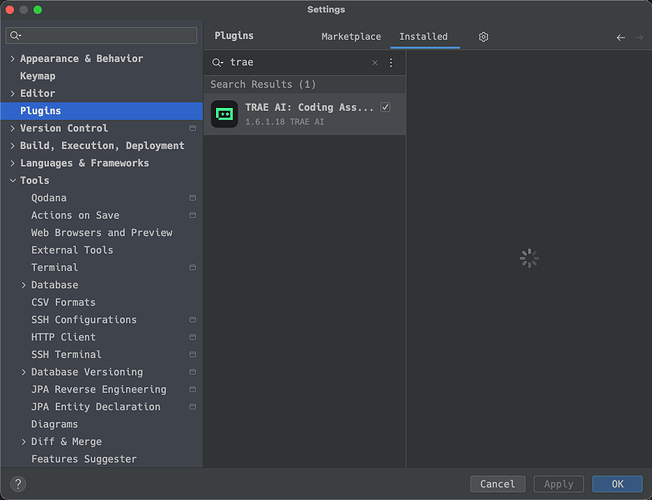
Task: Clear the plugin search text with X
Action: (375, 63)
